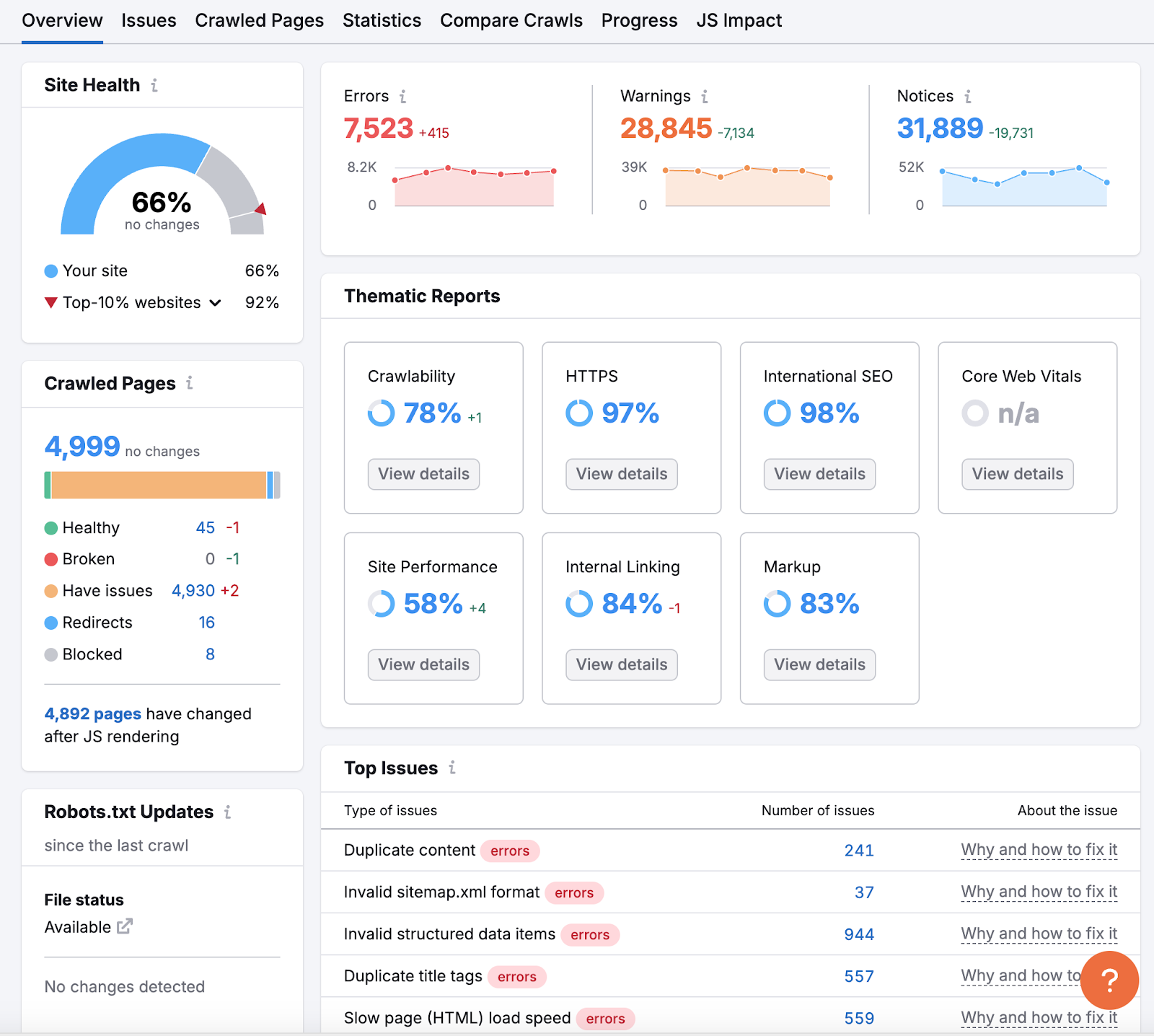1154x1036 pixels.
Task: Open the JS Impact tab
Action: (x=739, y=20)
